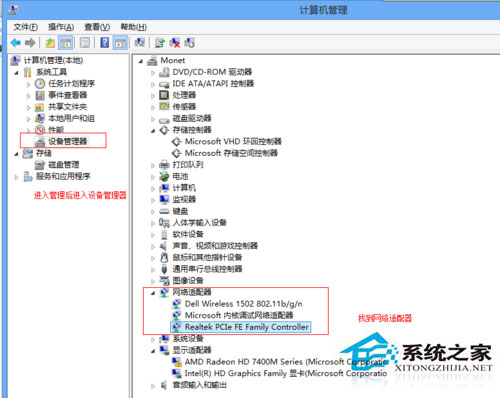Click the 处理器 category icon
Image resolution: width=500 pixels, height=398 pixels.
(164, 95)
